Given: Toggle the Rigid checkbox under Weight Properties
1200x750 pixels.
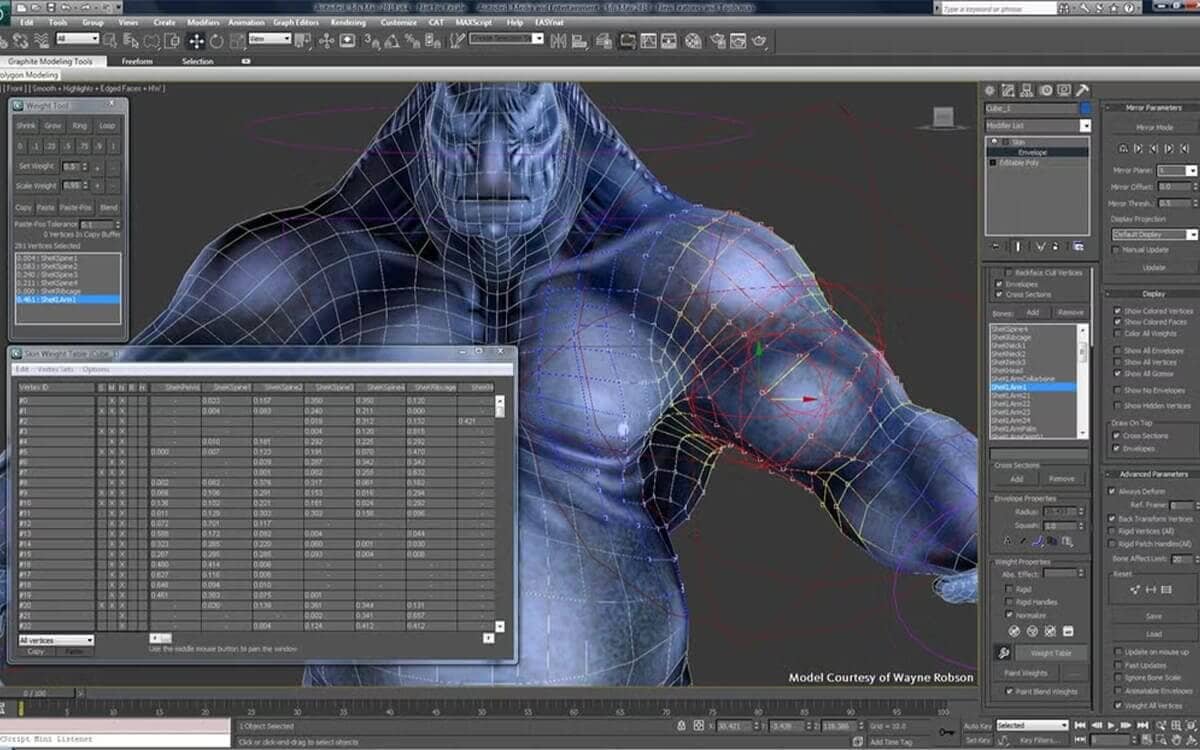Looking at the screenshot, I should point(1008,588).
